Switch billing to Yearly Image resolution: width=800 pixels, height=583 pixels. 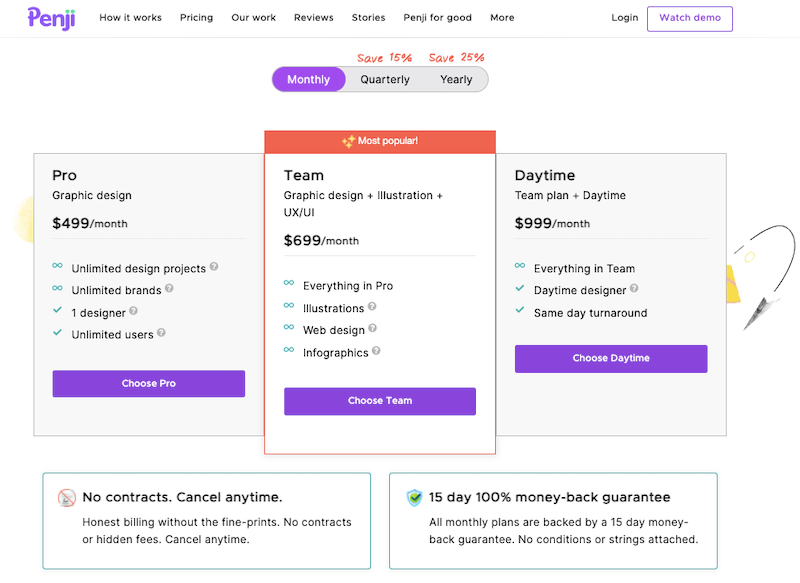pyautogui.click(x=457, y=80)
